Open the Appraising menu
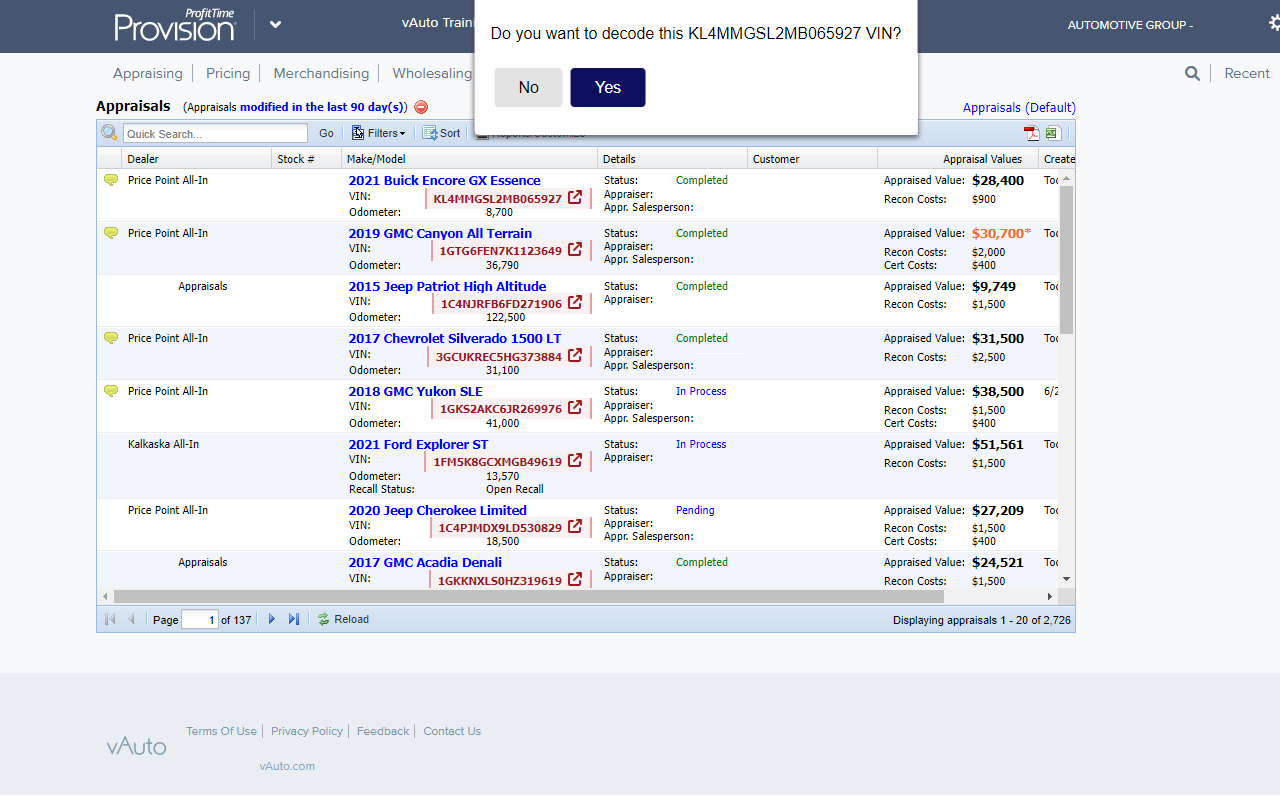 click(148, 73)
